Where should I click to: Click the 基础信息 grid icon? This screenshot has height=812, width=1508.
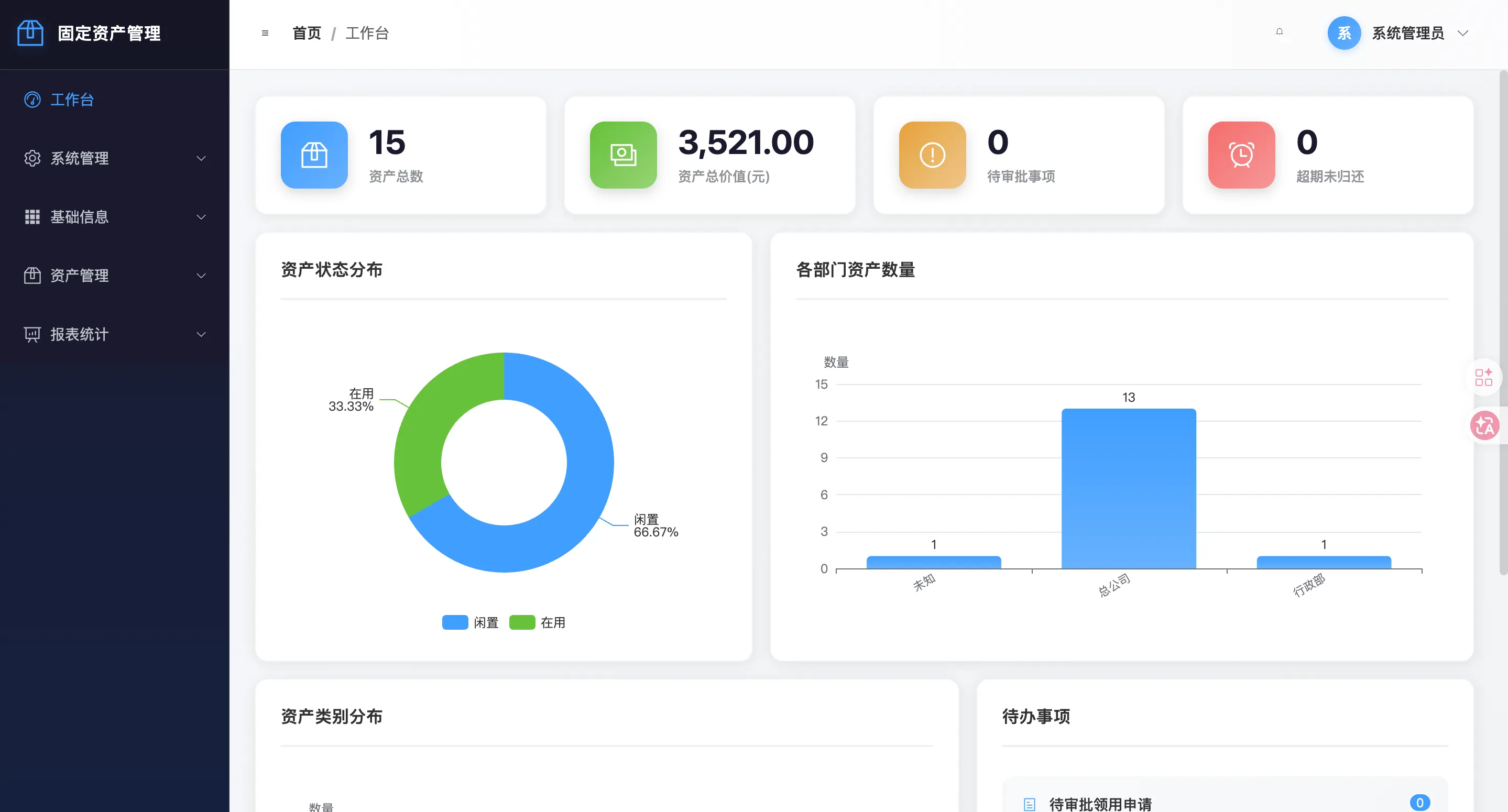(x=32, y=216)
